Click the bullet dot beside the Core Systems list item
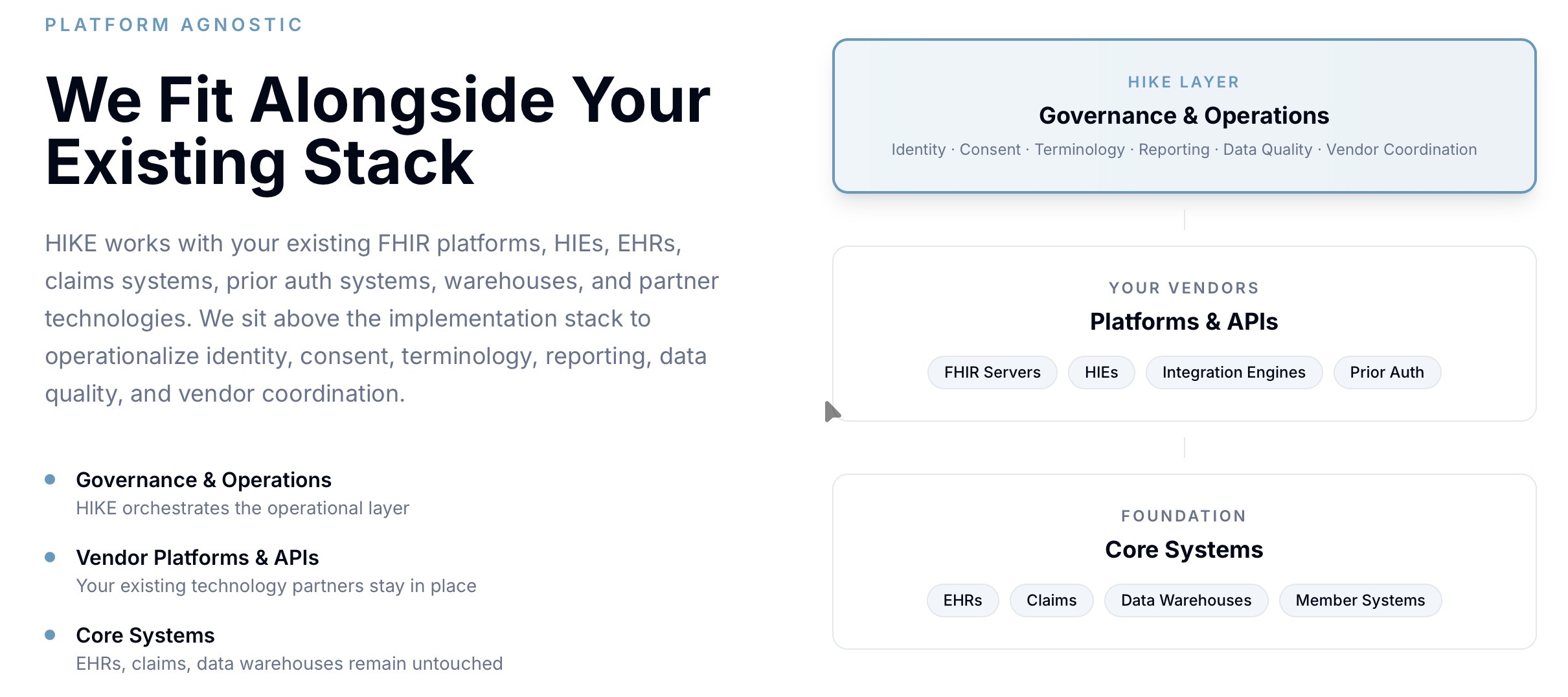This screenshot has height=697, width=1568. tap(50, 635)
